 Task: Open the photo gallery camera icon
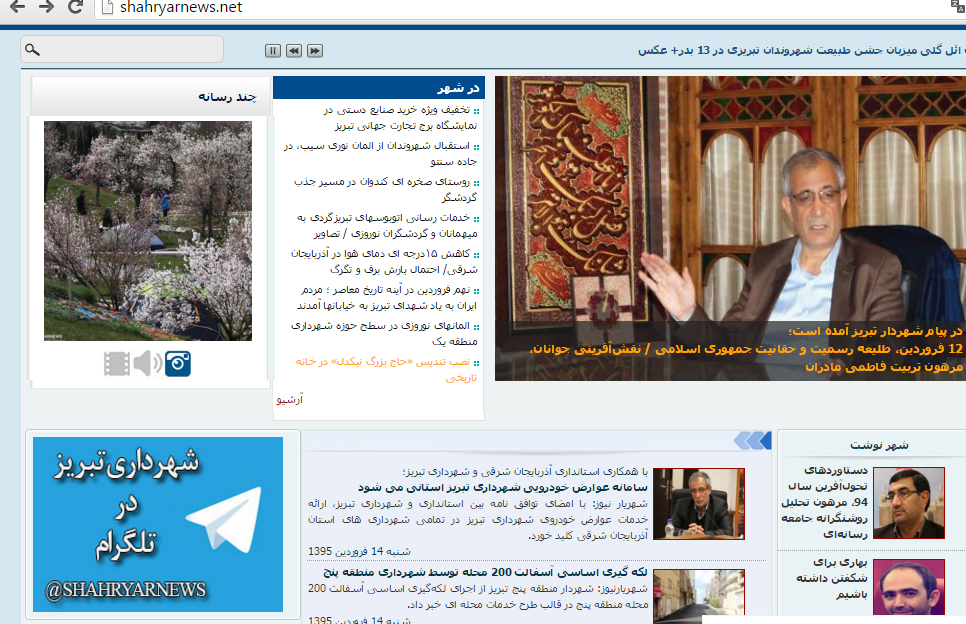click(x=178, y=363)
